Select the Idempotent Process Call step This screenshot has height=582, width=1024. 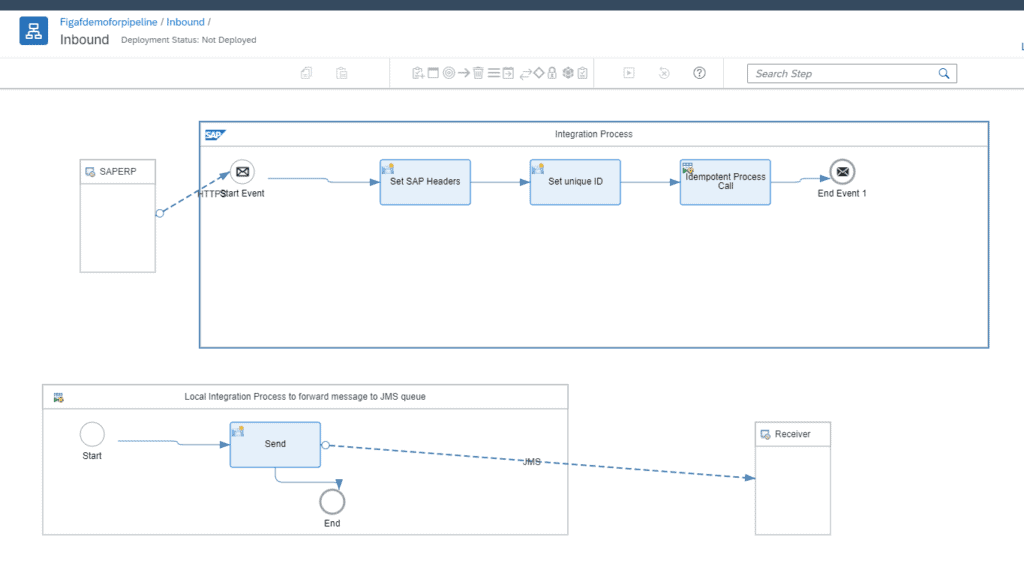(725, 182)
